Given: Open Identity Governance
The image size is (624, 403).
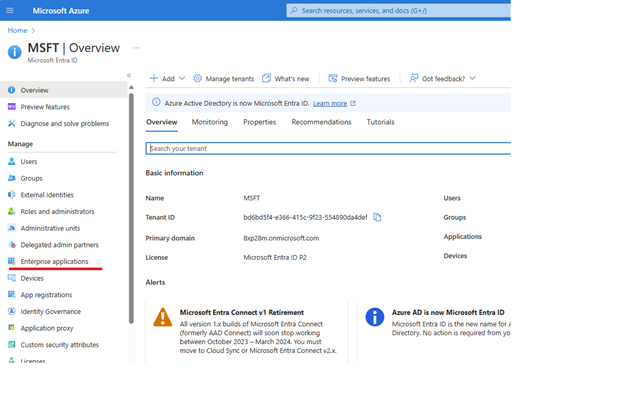Looking at the screenshot, I should pyautogui.click(x=51, y=311).
